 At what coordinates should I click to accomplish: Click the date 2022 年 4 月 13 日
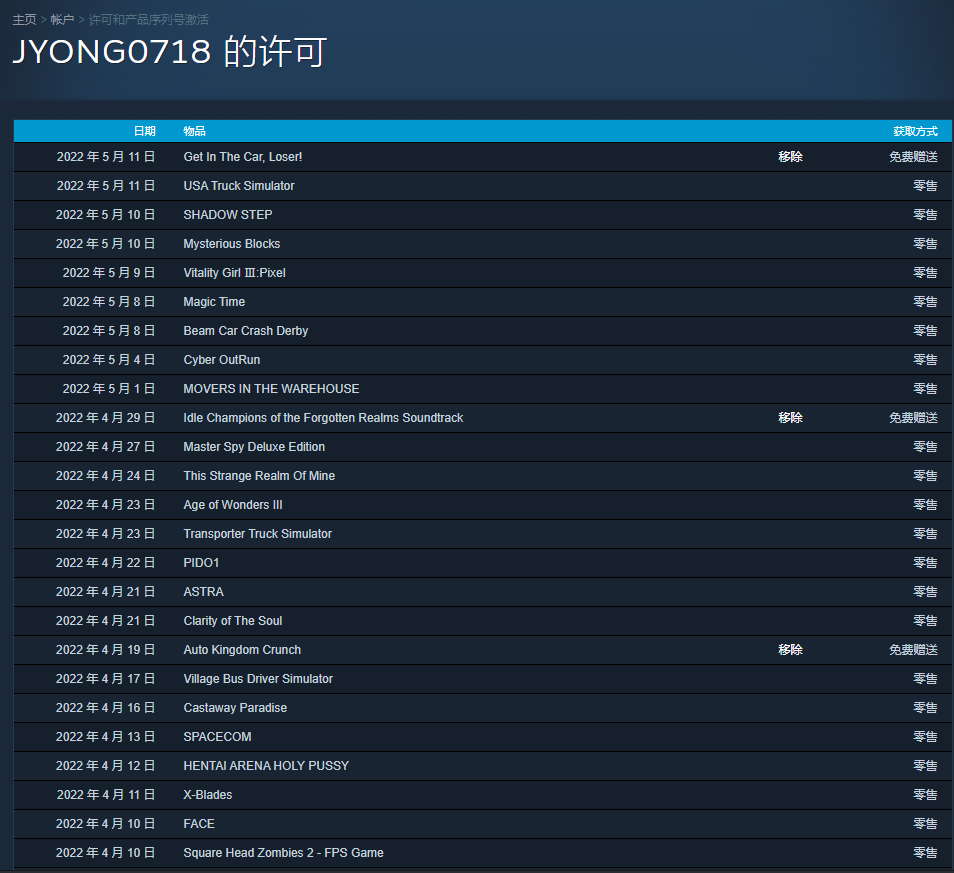[105, 737]
